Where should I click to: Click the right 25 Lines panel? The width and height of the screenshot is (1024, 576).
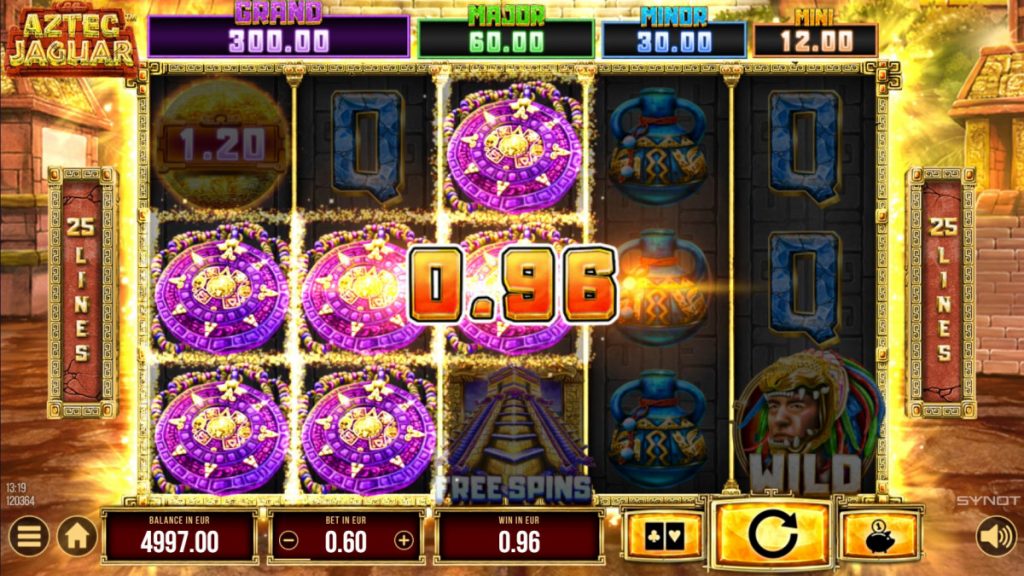click(942, 292)
